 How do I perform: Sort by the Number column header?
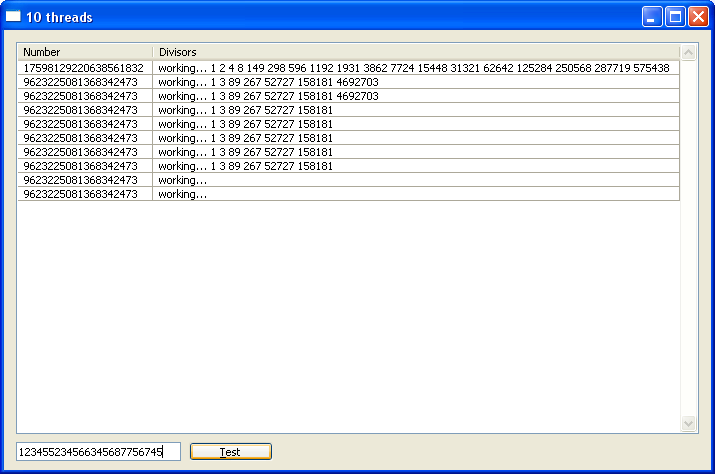pos(85,52)
